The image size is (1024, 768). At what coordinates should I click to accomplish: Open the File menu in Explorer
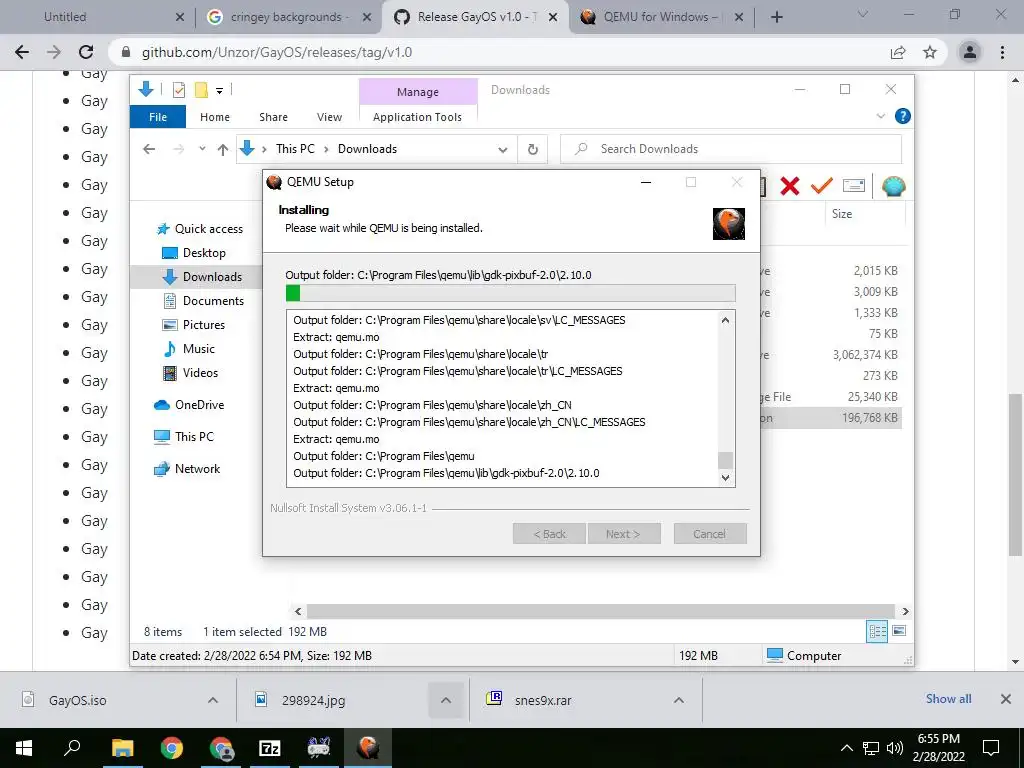coord(158,117)
